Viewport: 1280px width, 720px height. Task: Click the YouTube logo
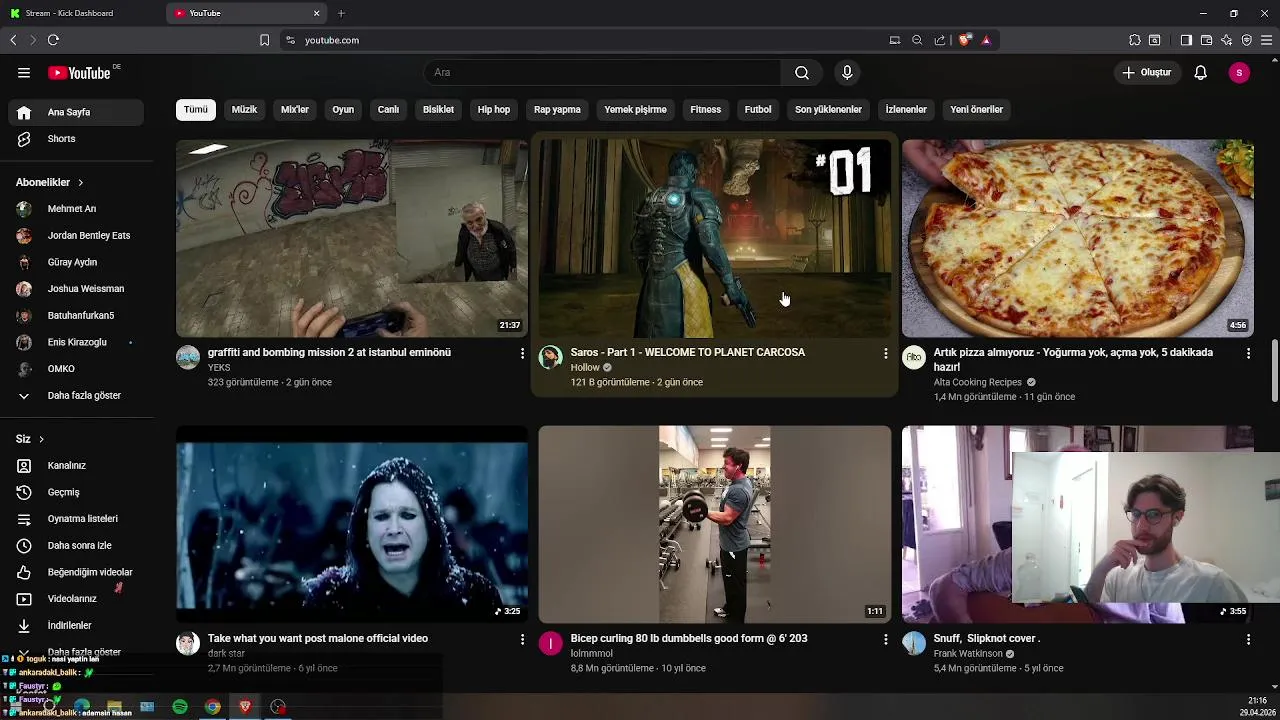[x=80, y=73]
